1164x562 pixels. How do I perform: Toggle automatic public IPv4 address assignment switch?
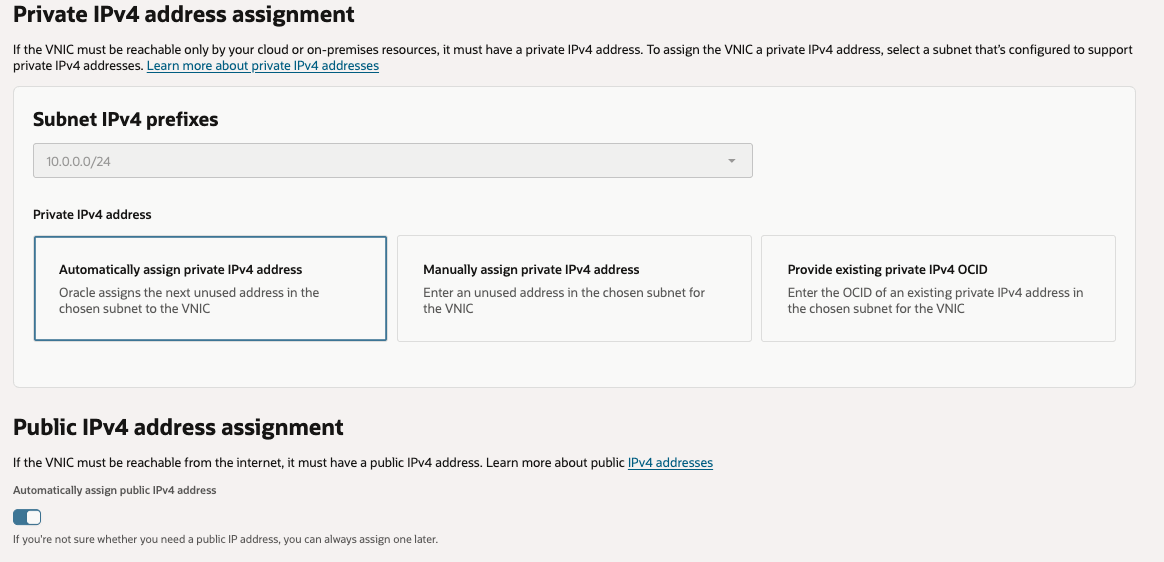27,517
